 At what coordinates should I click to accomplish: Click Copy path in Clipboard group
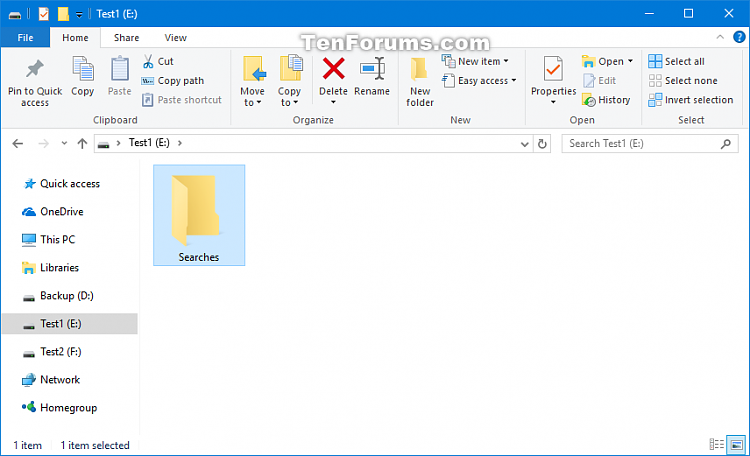point(173,81)
